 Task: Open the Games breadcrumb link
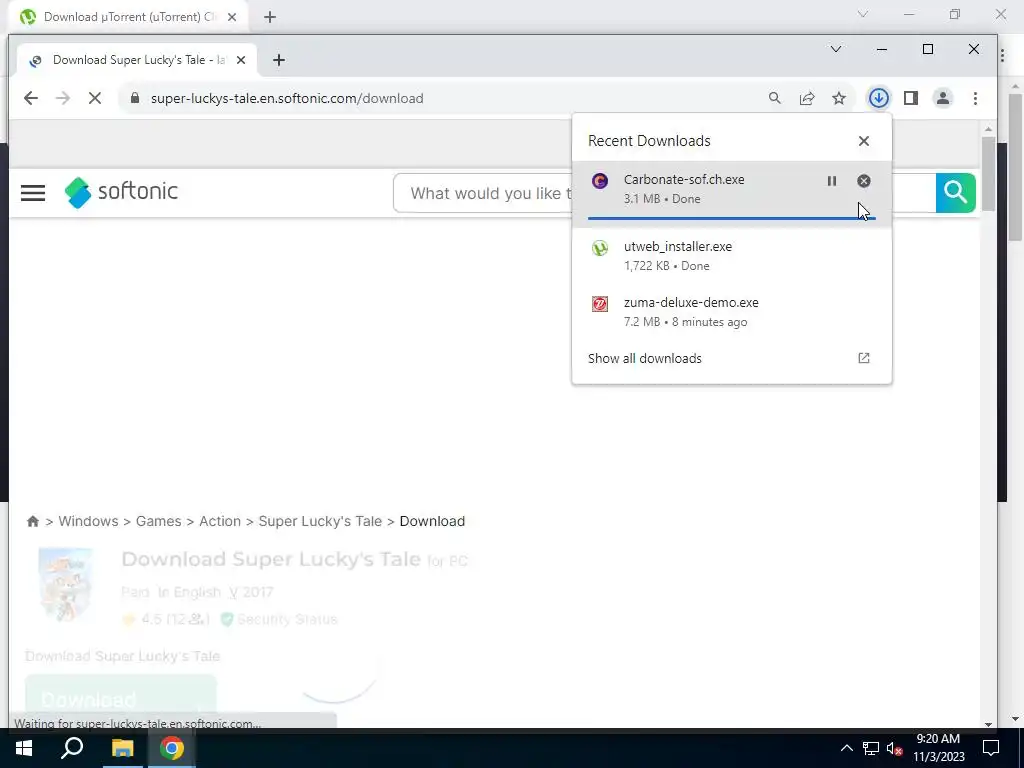coord(159,521)
